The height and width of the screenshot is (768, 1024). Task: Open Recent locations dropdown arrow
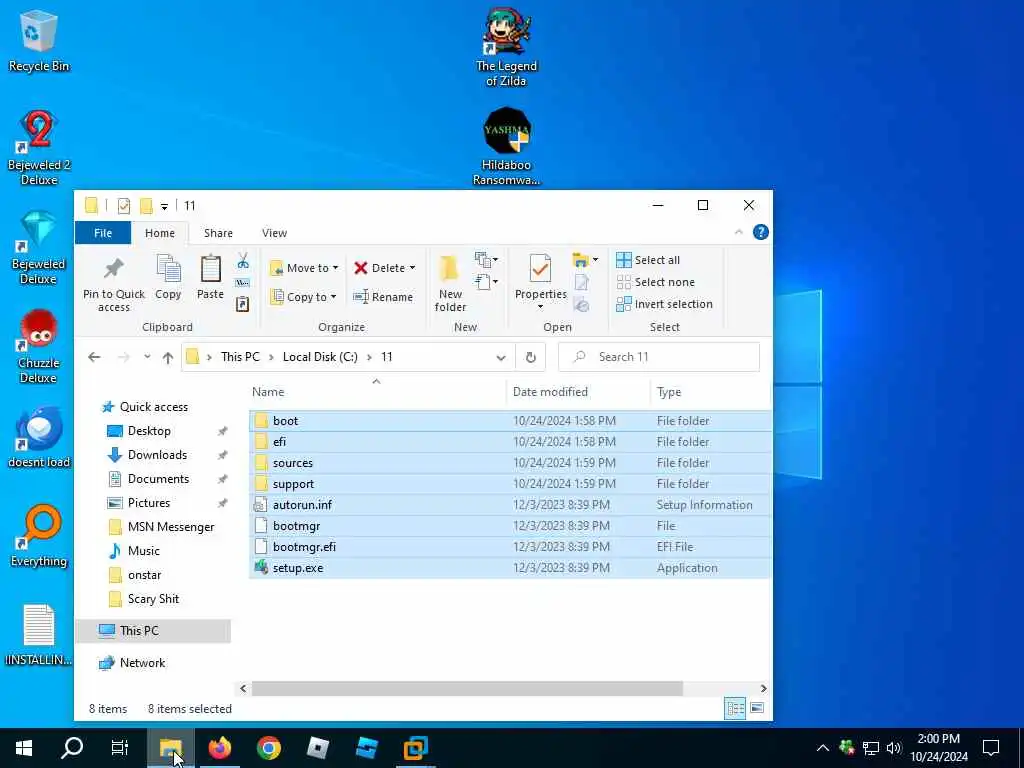coord(147,357)
